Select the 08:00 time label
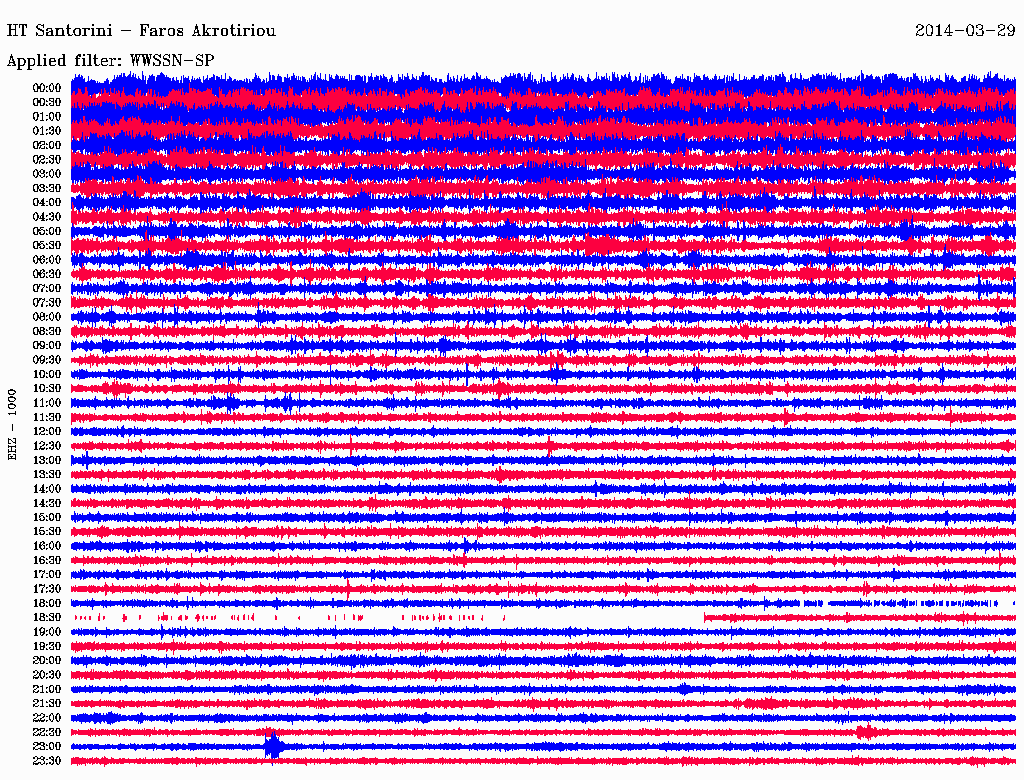The height and width of the screenshot is (780, 1024). click(46, 317)
